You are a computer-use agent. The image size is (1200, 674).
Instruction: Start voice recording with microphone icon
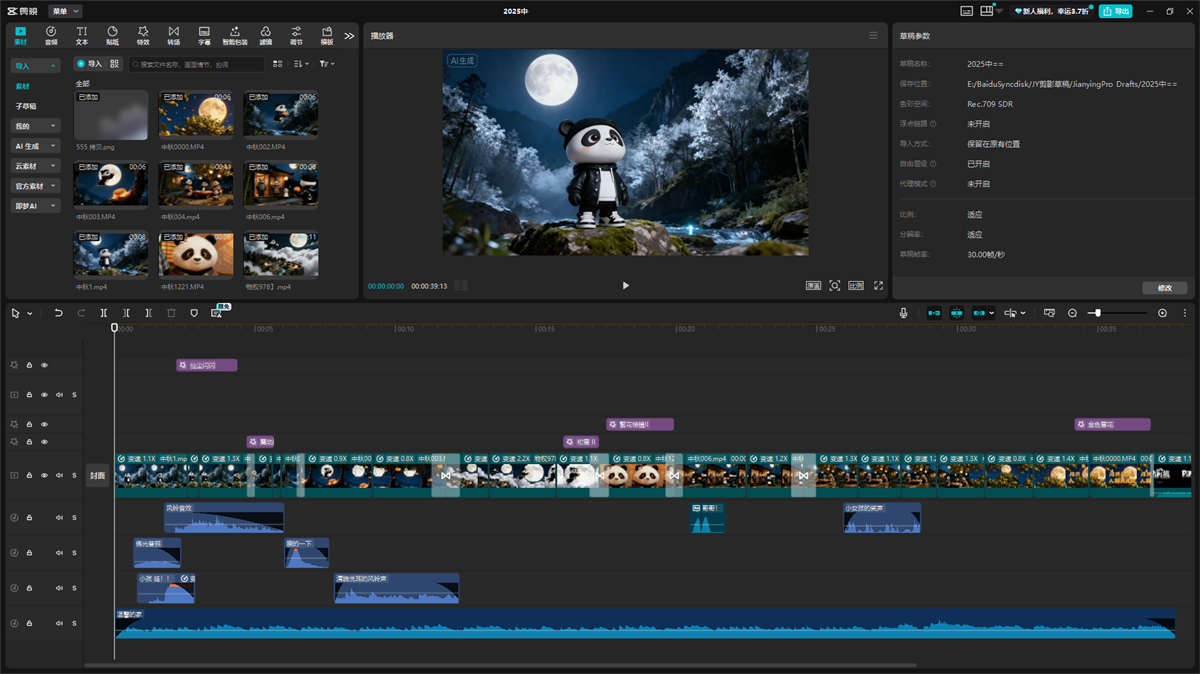(903, 313)
